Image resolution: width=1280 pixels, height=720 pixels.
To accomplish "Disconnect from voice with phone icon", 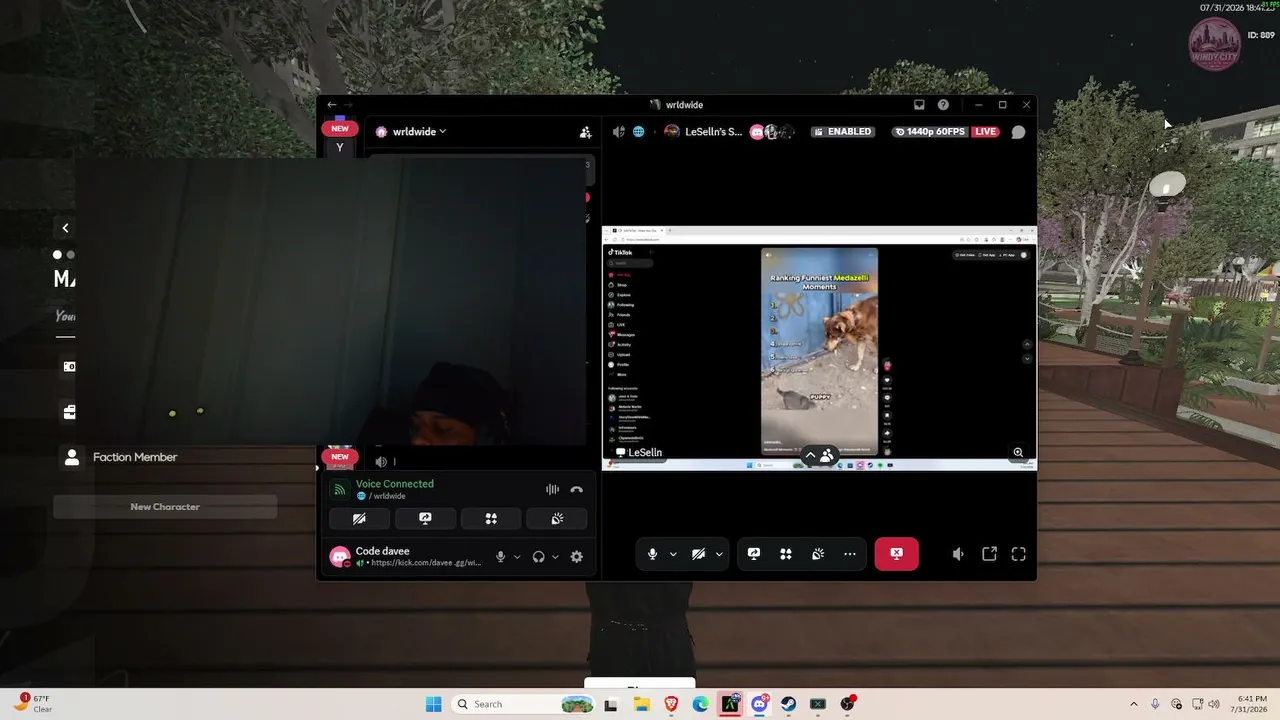I will point(576,490).
